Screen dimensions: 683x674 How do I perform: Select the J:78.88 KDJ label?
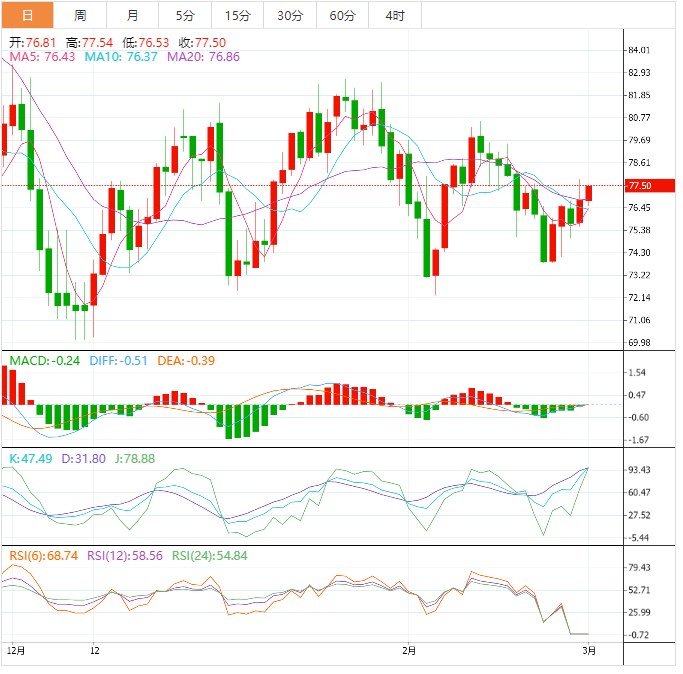133,458
